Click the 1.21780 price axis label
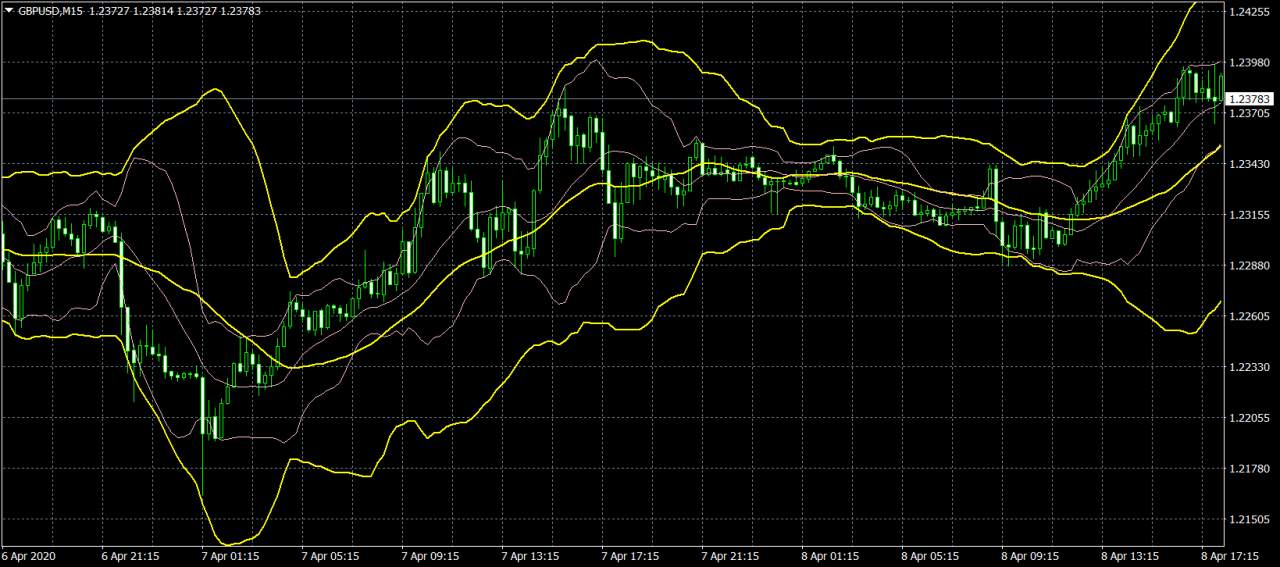 pos(1251,469)
